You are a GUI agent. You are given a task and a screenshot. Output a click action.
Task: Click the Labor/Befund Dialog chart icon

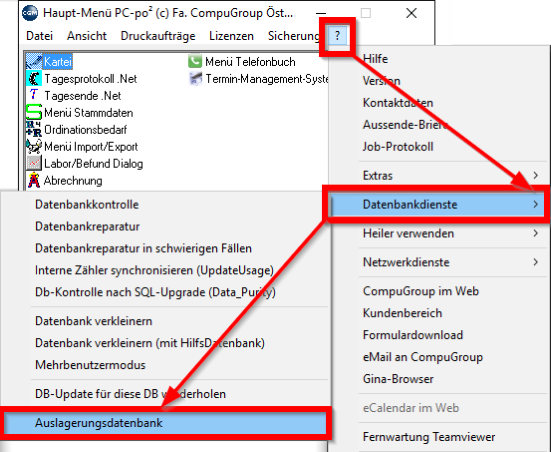34,163
